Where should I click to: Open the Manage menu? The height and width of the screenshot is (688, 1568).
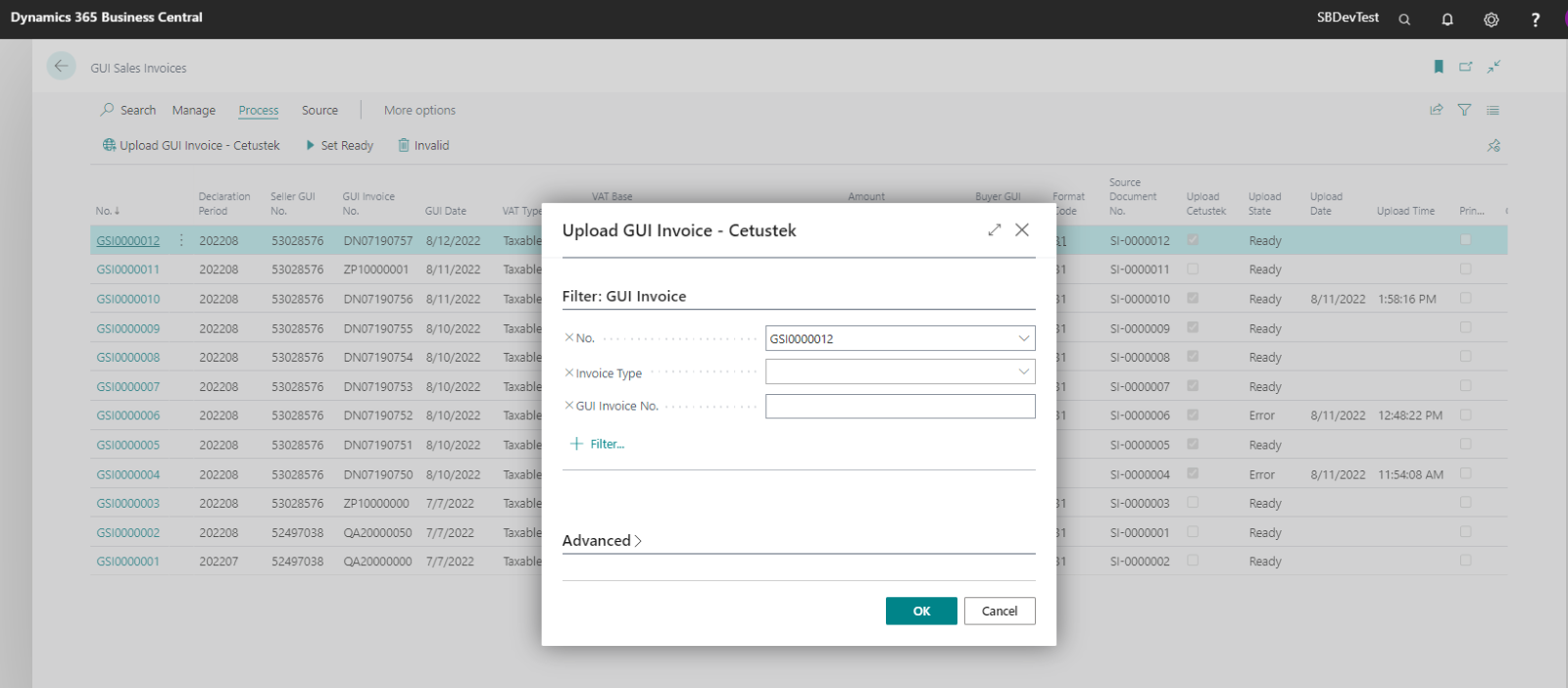(x=194, y=110)
